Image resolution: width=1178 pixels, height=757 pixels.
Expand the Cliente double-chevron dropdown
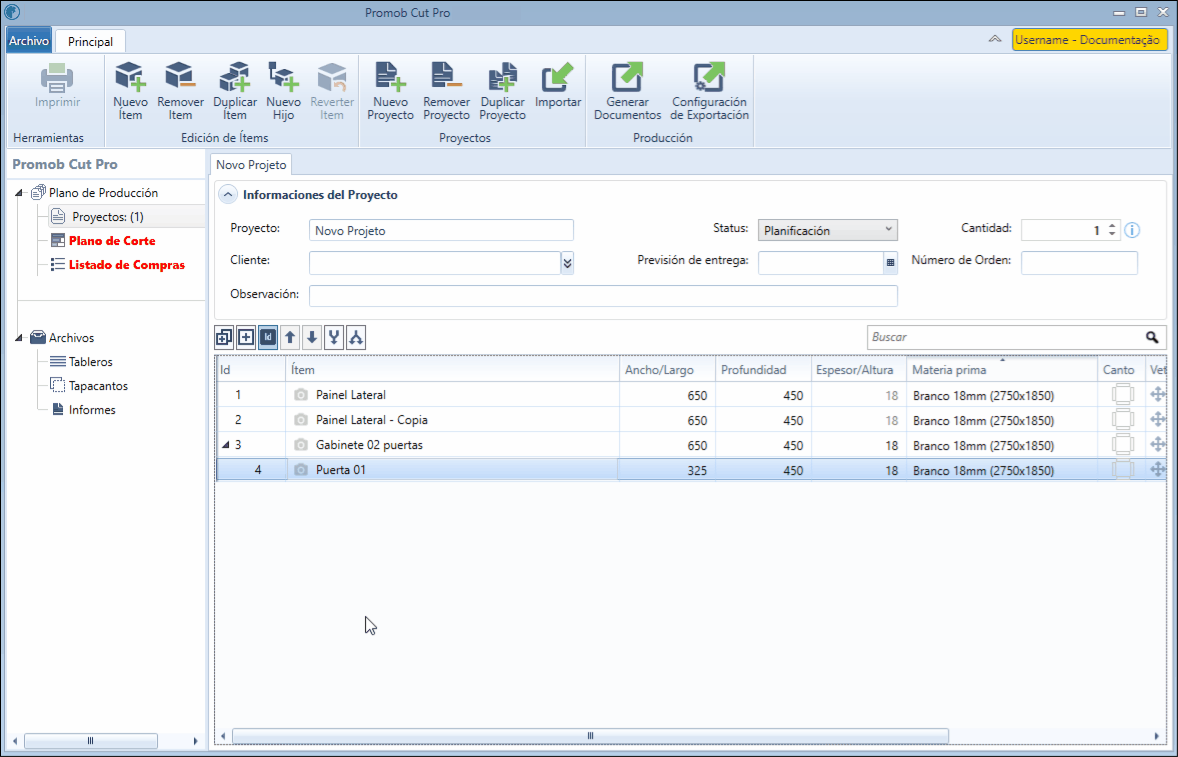click(568, 263)
